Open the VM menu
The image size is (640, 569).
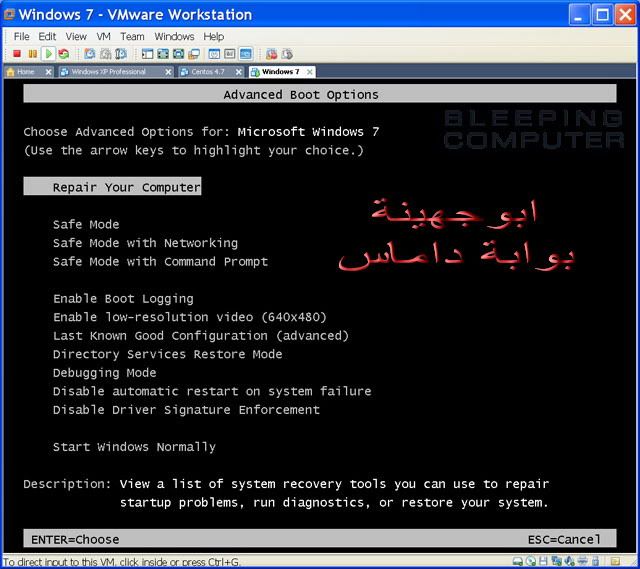[x=103, y=36]
